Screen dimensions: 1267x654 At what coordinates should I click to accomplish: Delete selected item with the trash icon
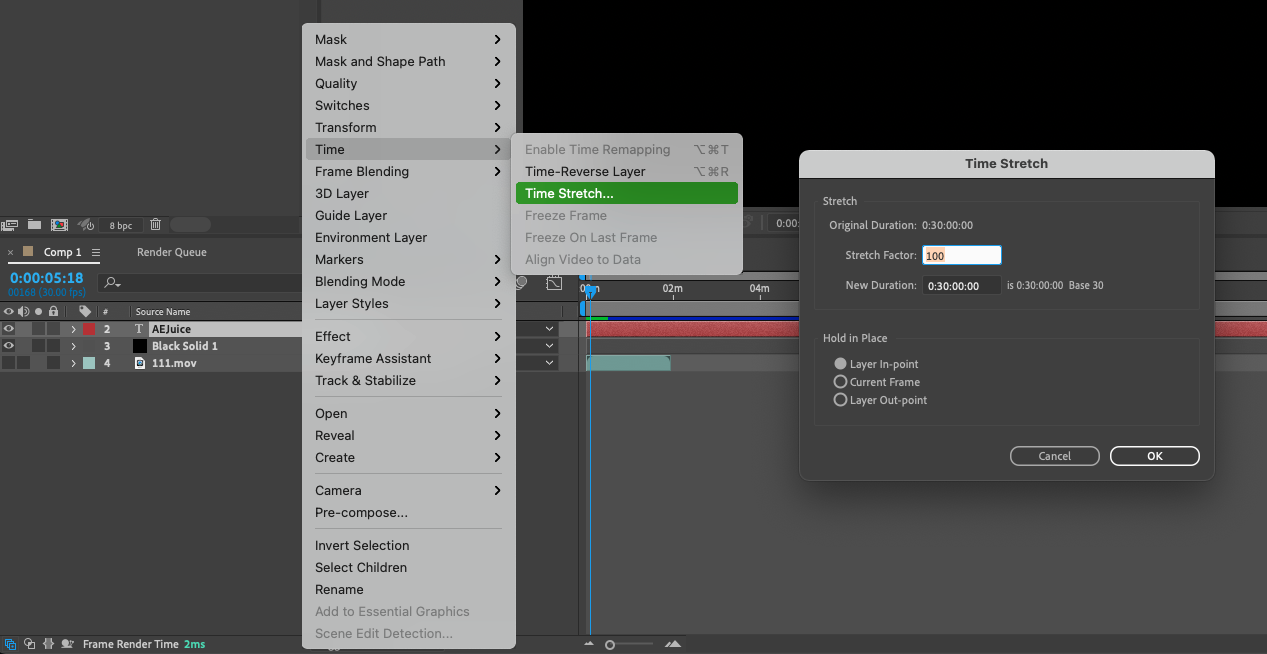tap(155, 225)
